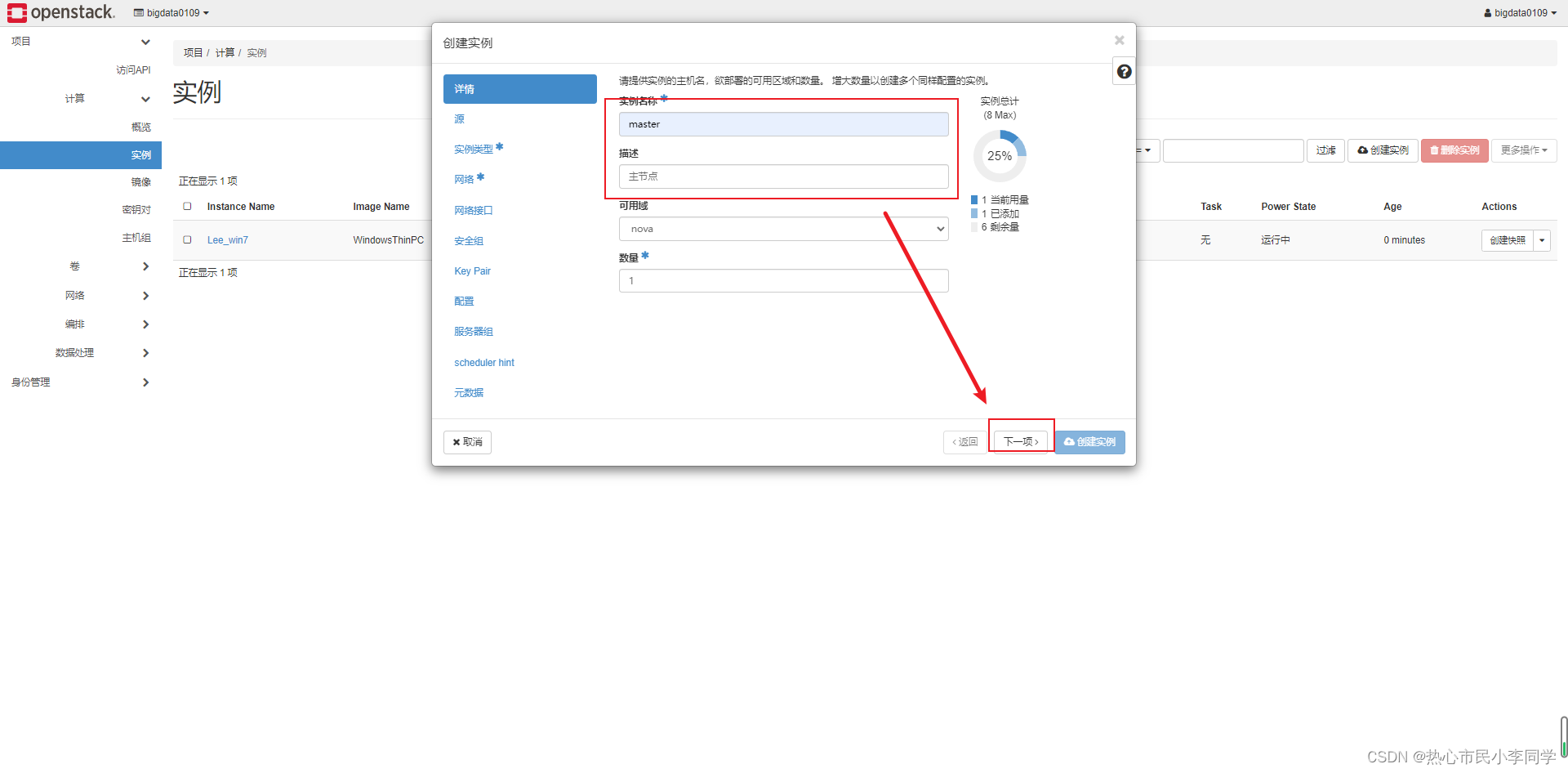Open 密钥对 in the sidebar

coord(136,210)
